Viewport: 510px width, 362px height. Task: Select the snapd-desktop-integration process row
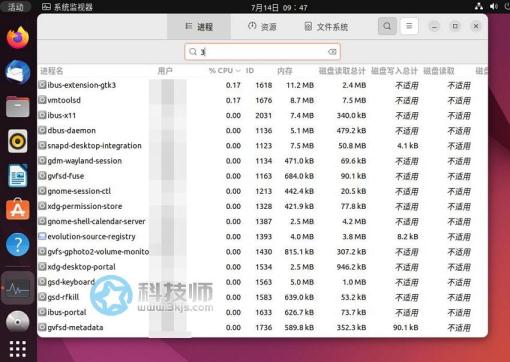[262, 146]
